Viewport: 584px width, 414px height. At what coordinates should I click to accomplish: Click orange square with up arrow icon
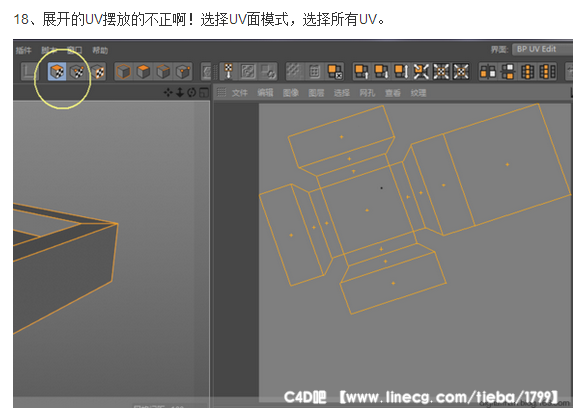pyautogui.click(x=361, y=71)
